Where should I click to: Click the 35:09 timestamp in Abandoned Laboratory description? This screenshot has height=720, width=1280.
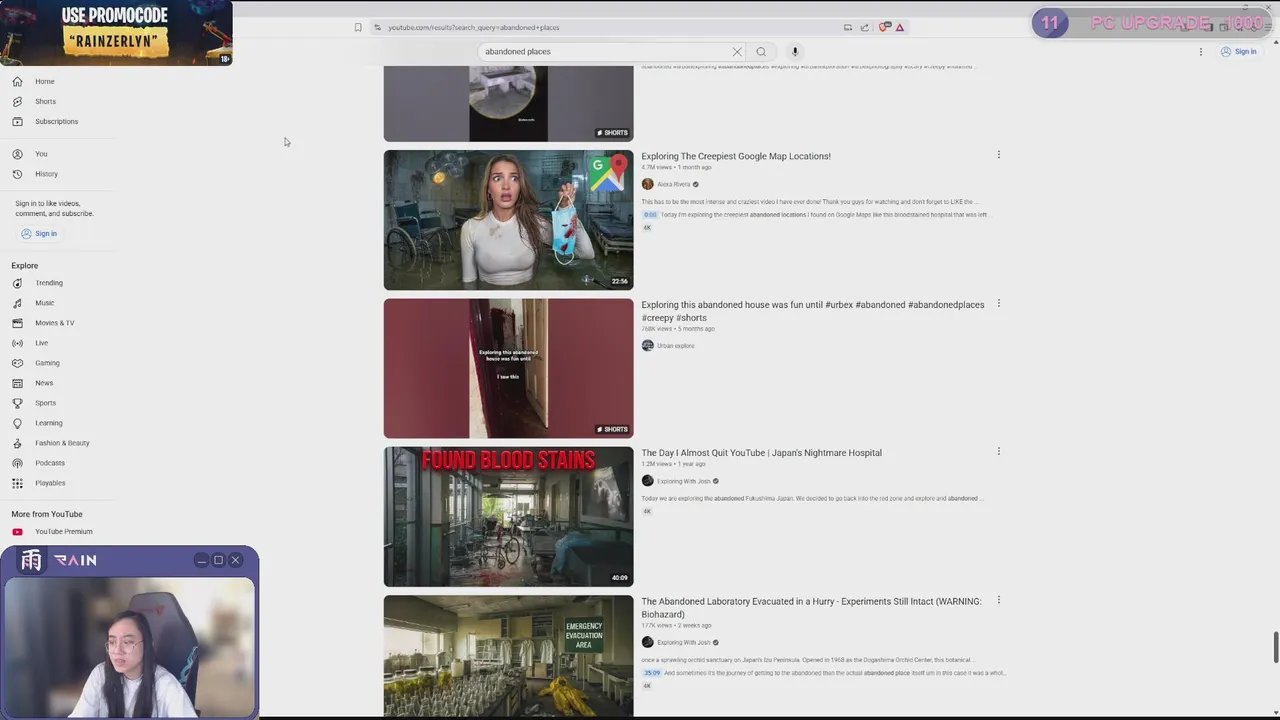pyautogui.click(x=650, y=673)
